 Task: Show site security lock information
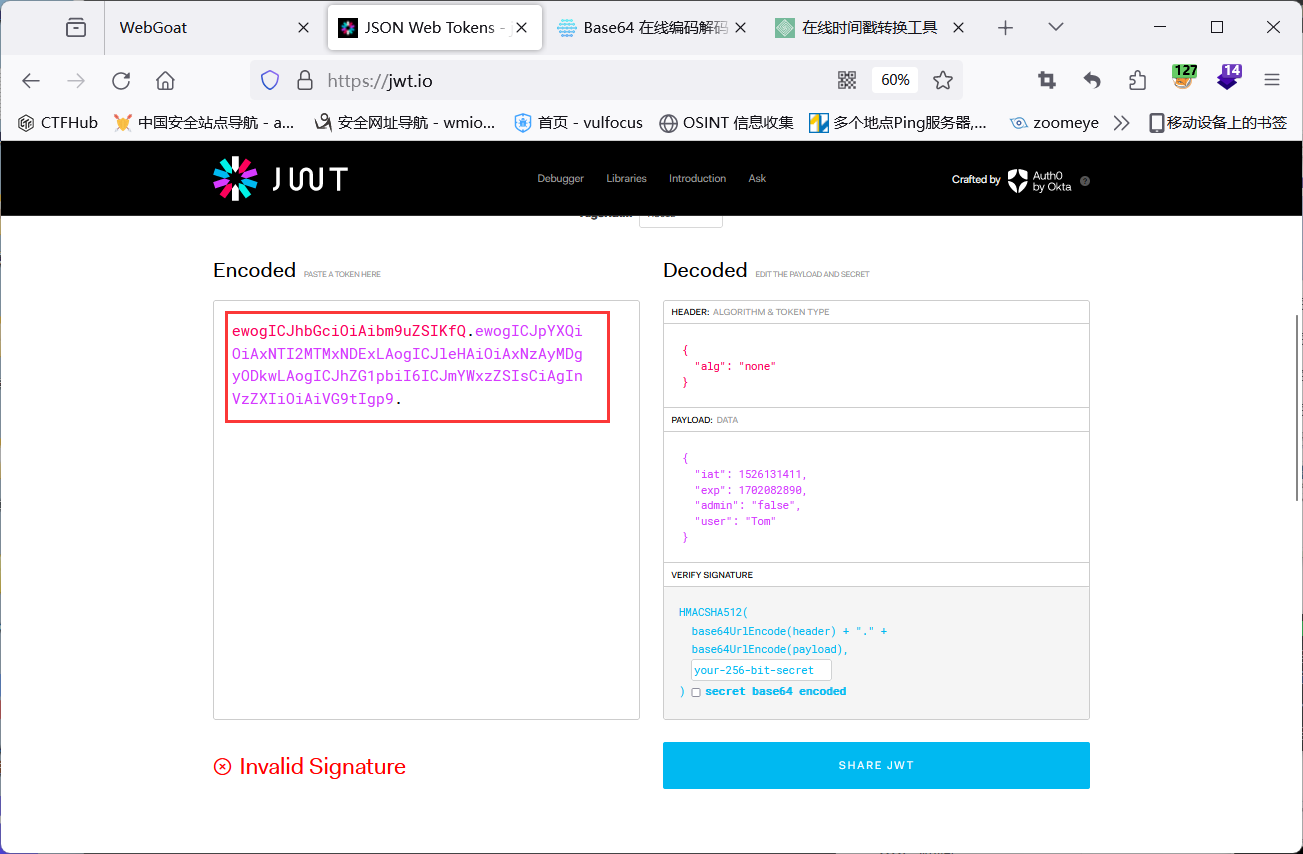coord(304,81)
